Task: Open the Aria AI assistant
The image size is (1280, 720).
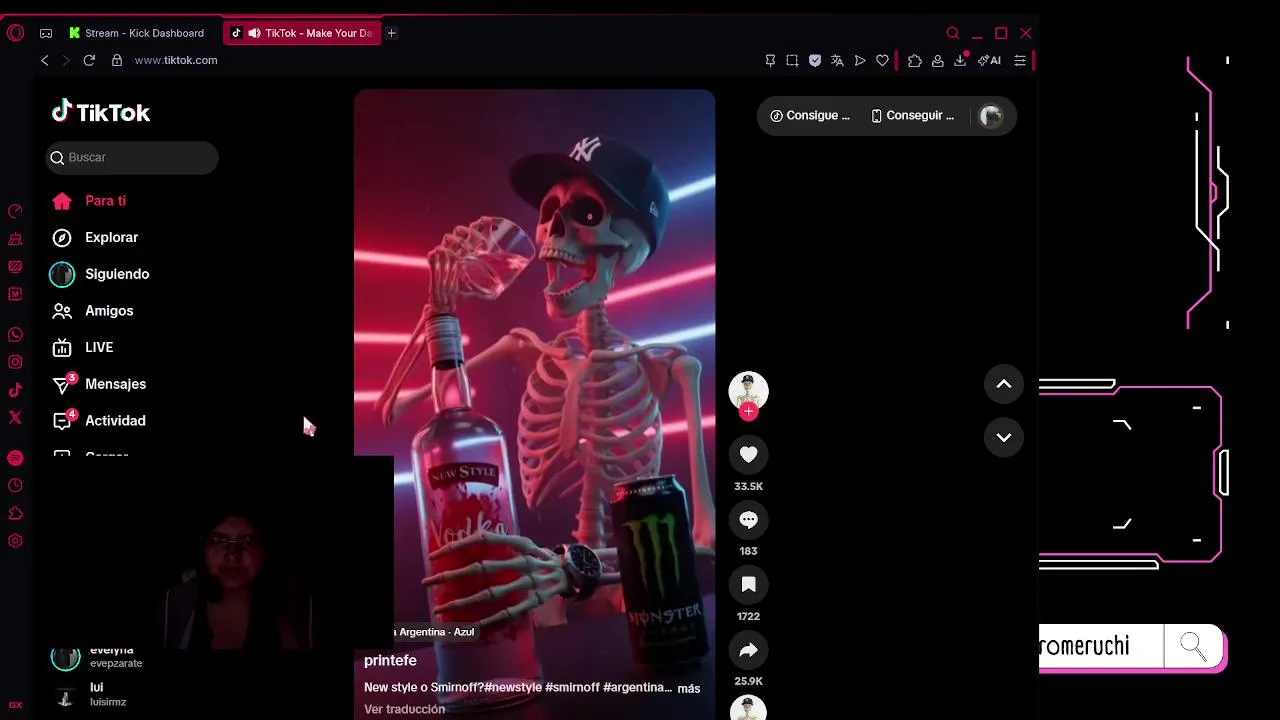Action: (x=989, y=60)
